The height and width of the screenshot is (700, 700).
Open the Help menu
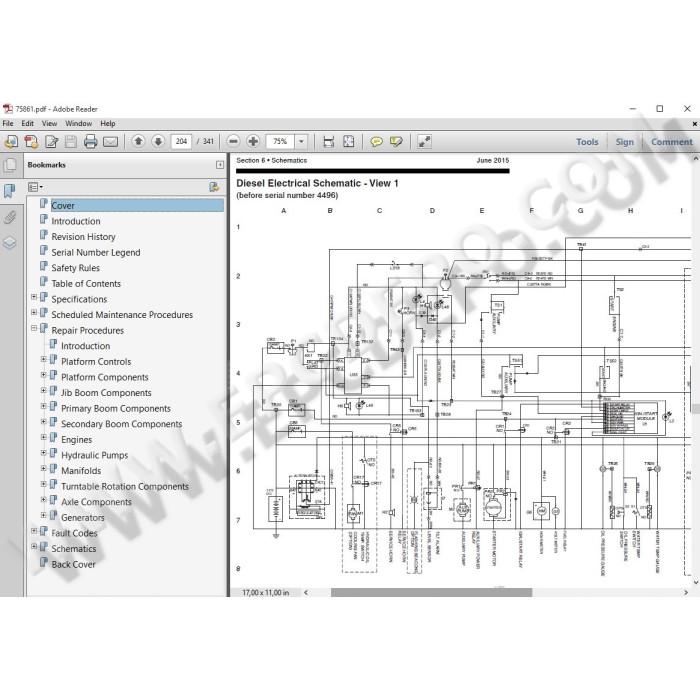coord(108,124)
